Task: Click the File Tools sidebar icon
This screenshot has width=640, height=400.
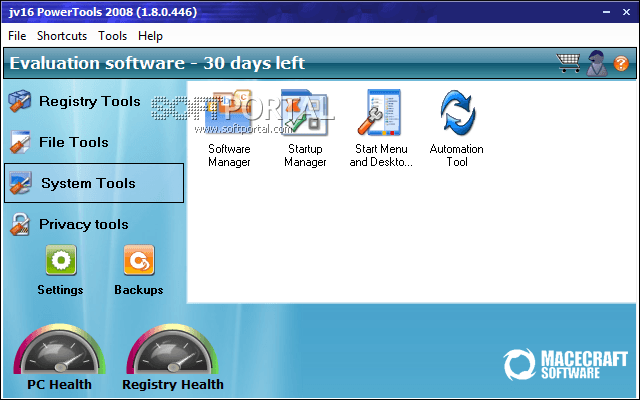Action: click(x=20, y=142)
